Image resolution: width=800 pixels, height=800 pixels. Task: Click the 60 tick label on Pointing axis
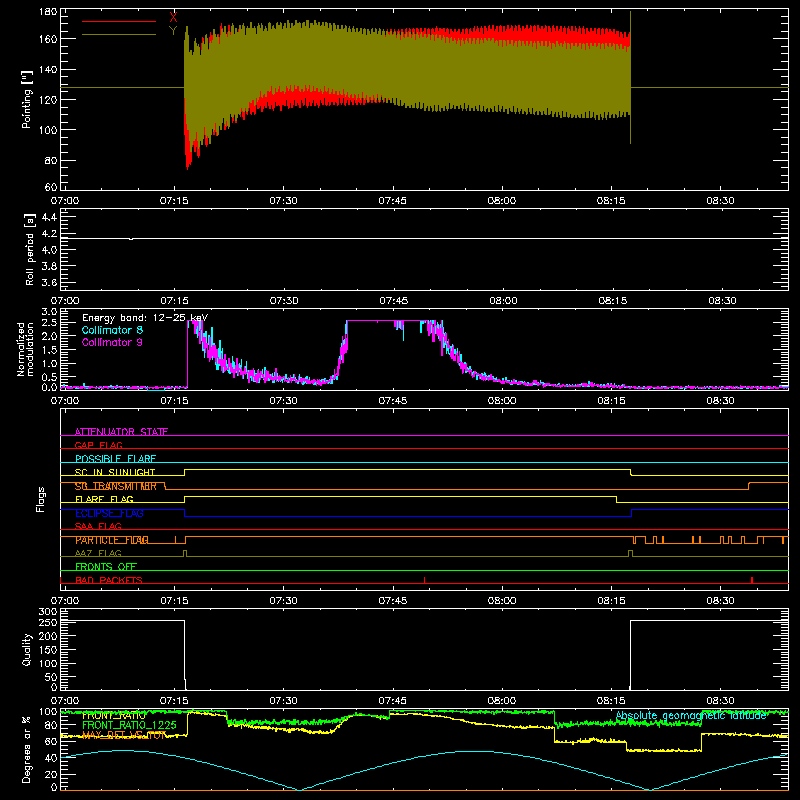[x=51, y=187]
